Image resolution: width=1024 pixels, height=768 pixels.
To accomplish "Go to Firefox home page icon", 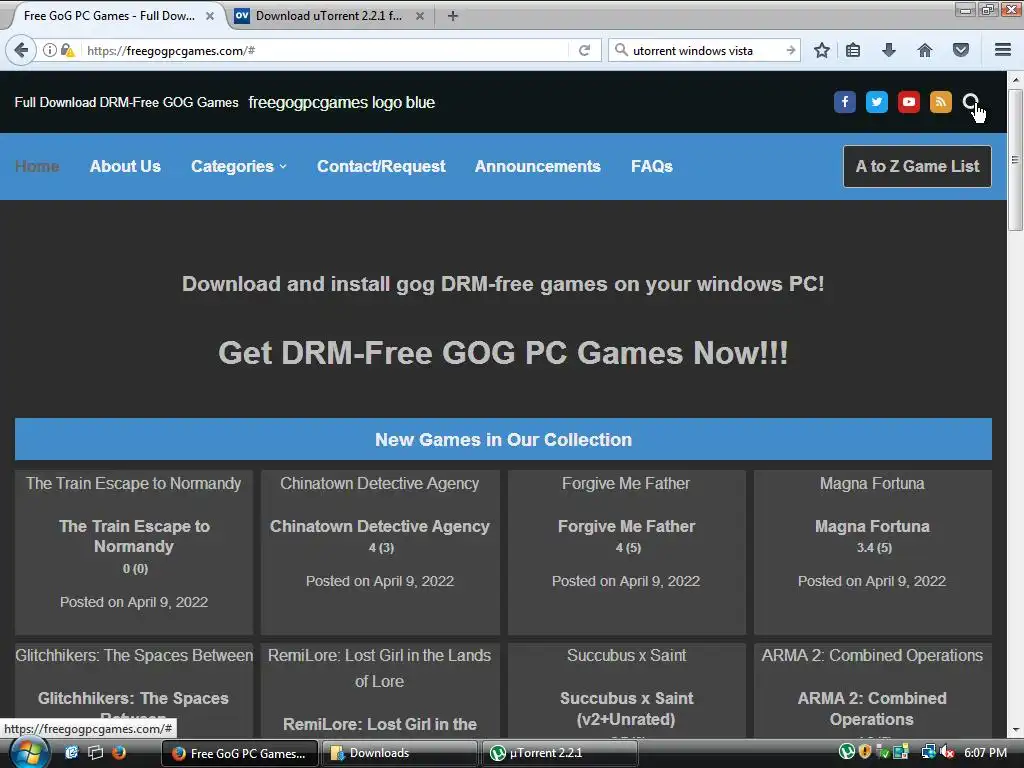I will tap(924, 50).
